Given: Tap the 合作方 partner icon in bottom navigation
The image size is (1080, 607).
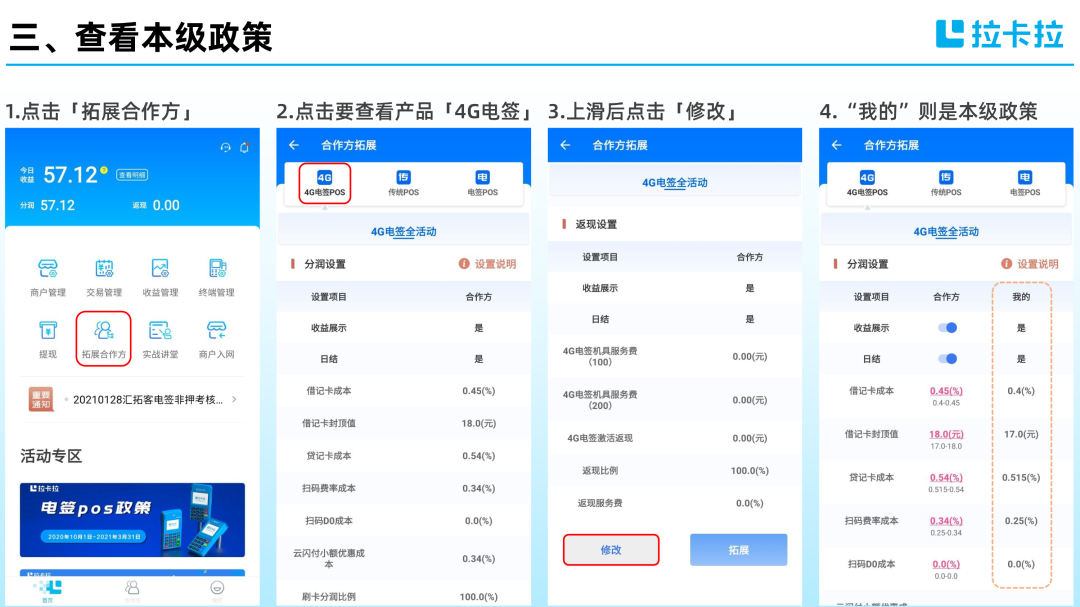Looking at the screenshot, I should (x=132, y=590).
